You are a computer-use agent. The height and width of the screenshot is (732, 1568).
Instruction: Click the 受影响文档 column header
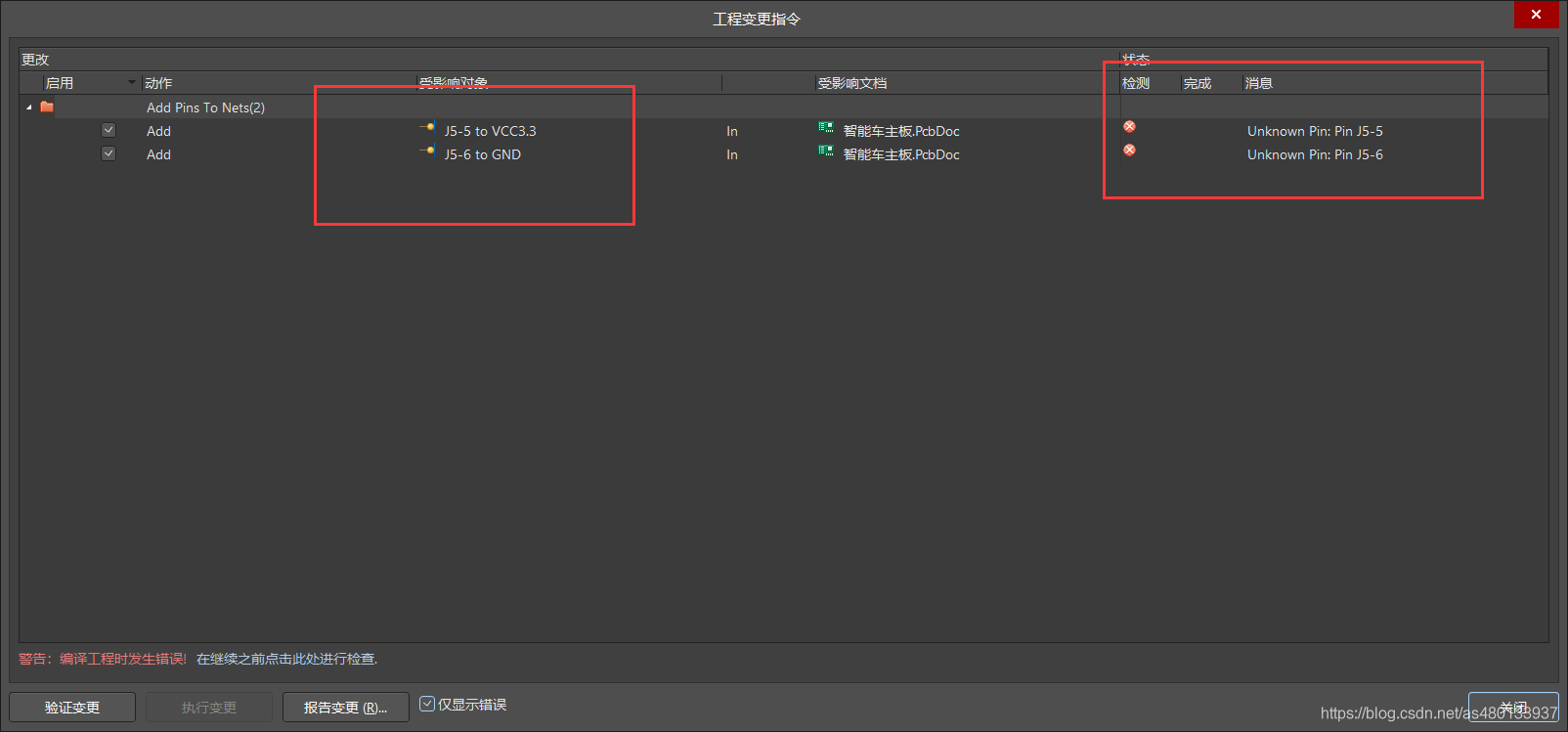852,83
